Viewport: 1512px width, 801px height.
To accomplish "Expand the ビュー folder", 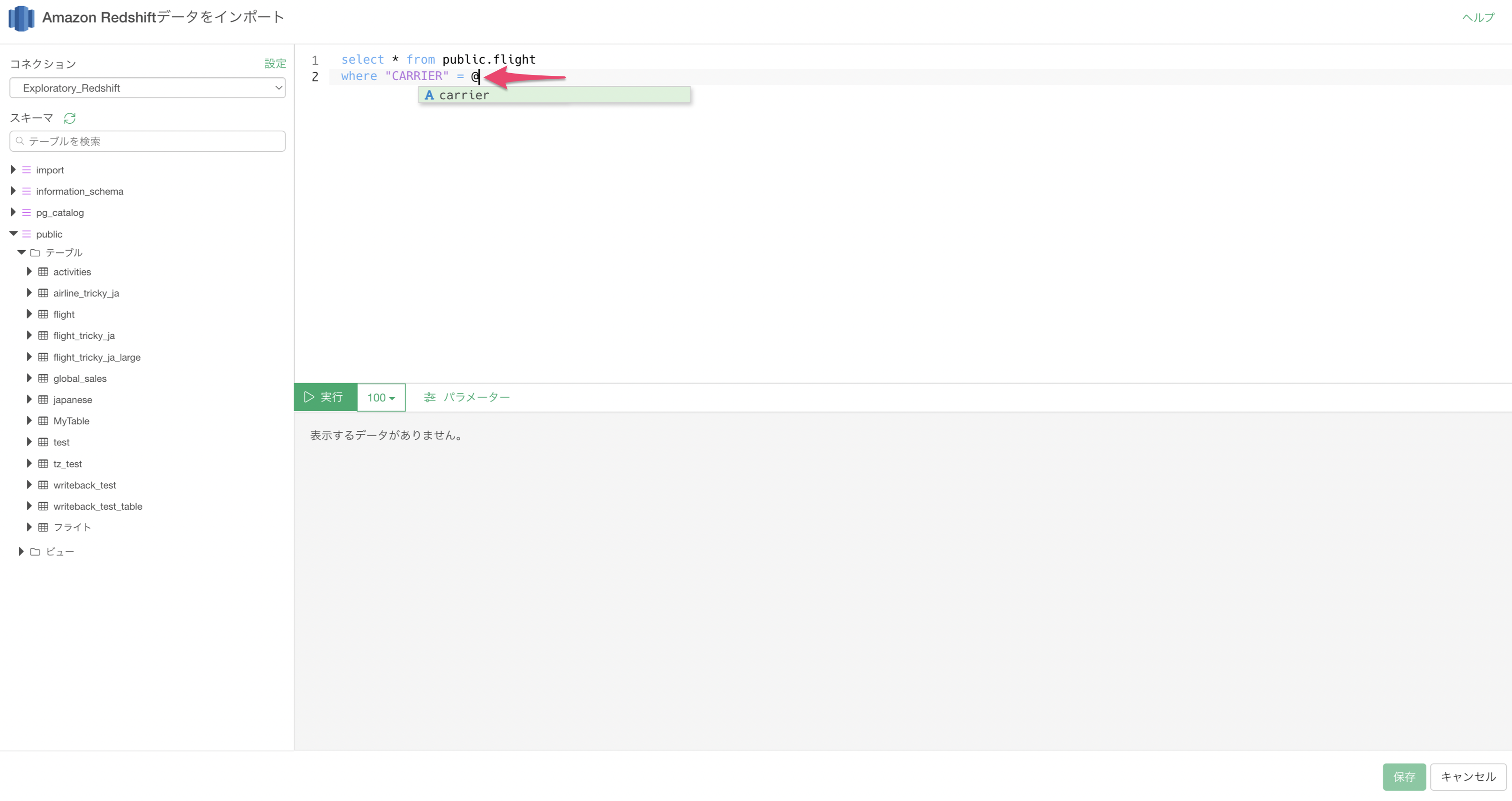I will (21, 552).
